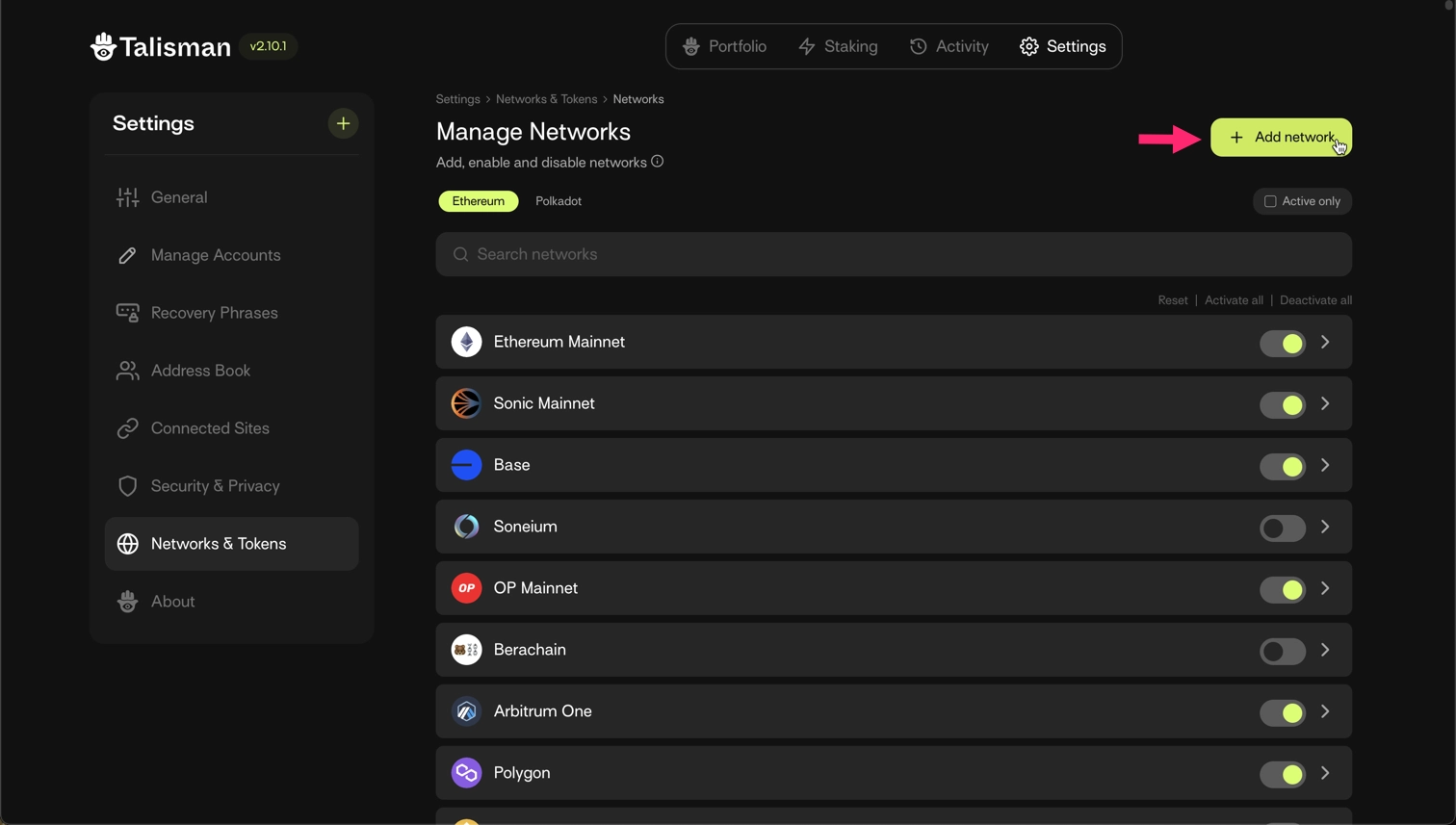The width and height of the screenshot is (1456, 825).
Task: Expand Sonic Mainnet row chevron
Action: (1326, 403)
